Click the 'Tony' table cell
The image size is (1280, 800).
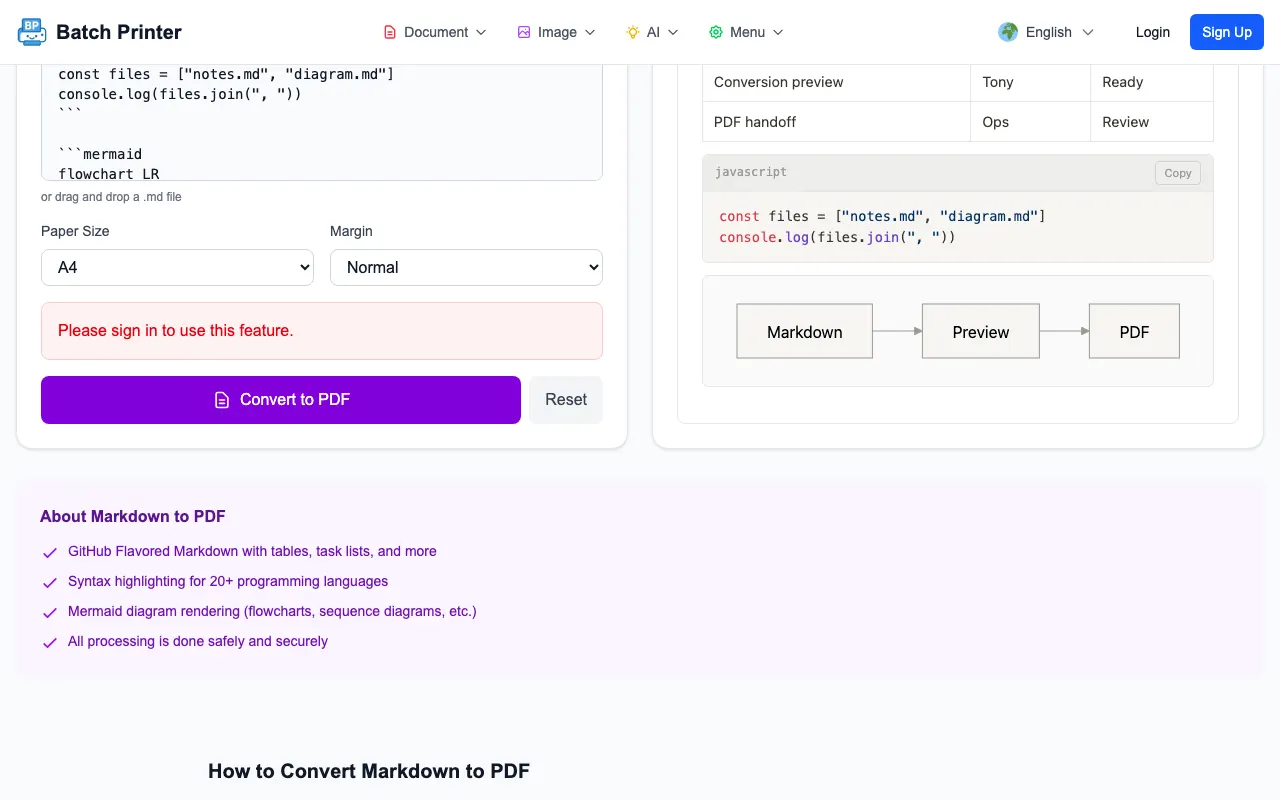[1030, 82]
